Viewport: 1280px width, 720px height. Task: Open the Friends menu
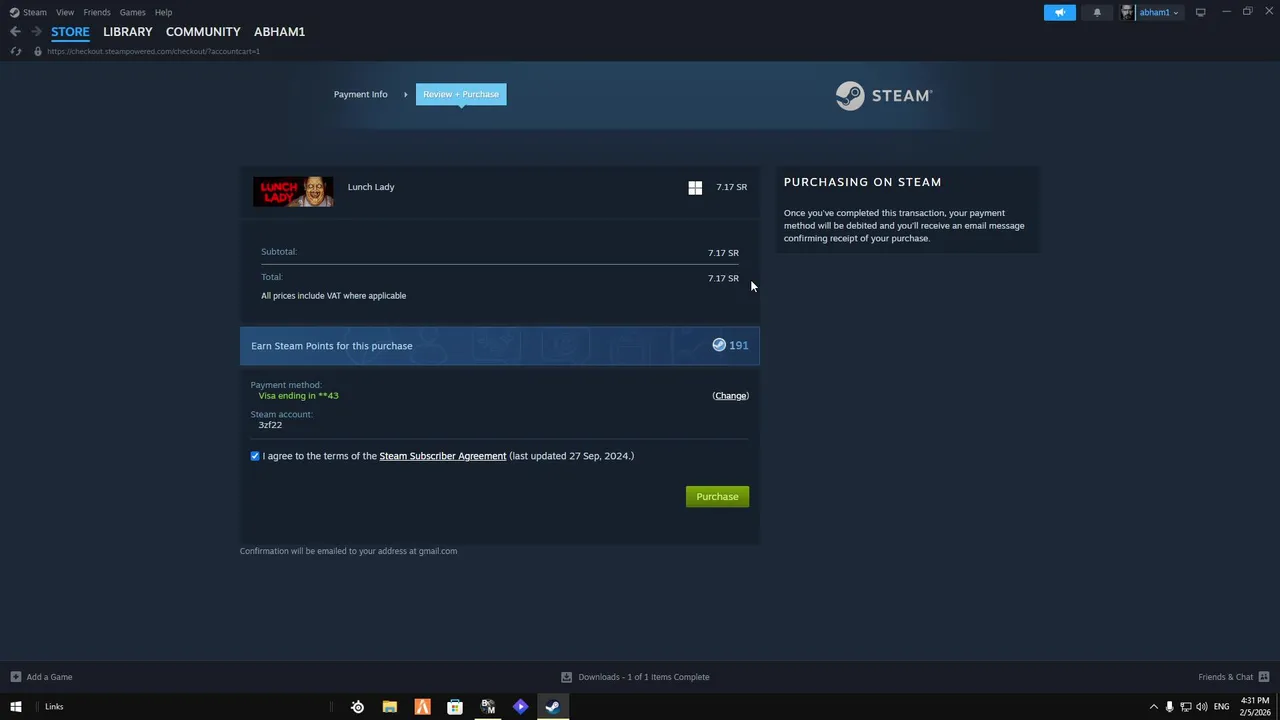97,12
